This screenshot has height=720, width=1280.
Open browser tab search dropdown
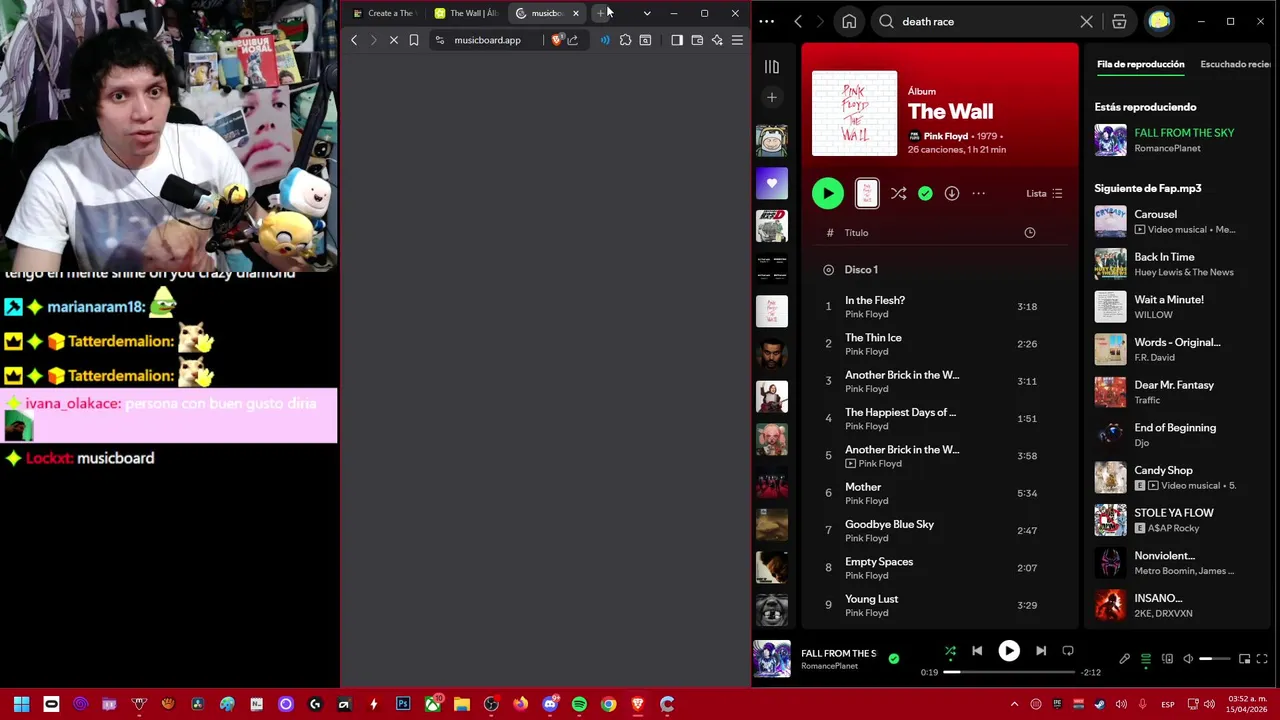pyautogui.click(x=647, y=13)
